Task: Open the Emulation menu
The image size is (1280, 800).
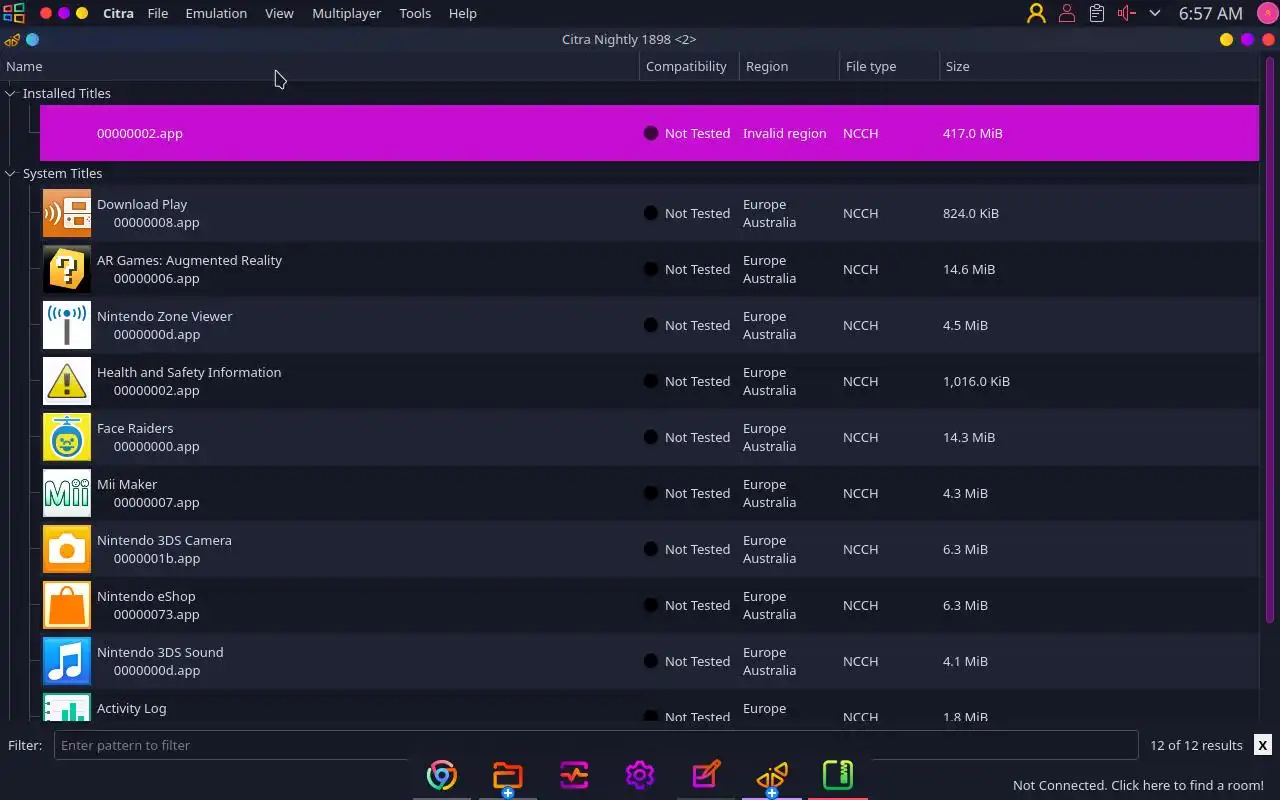Action: 216,13
